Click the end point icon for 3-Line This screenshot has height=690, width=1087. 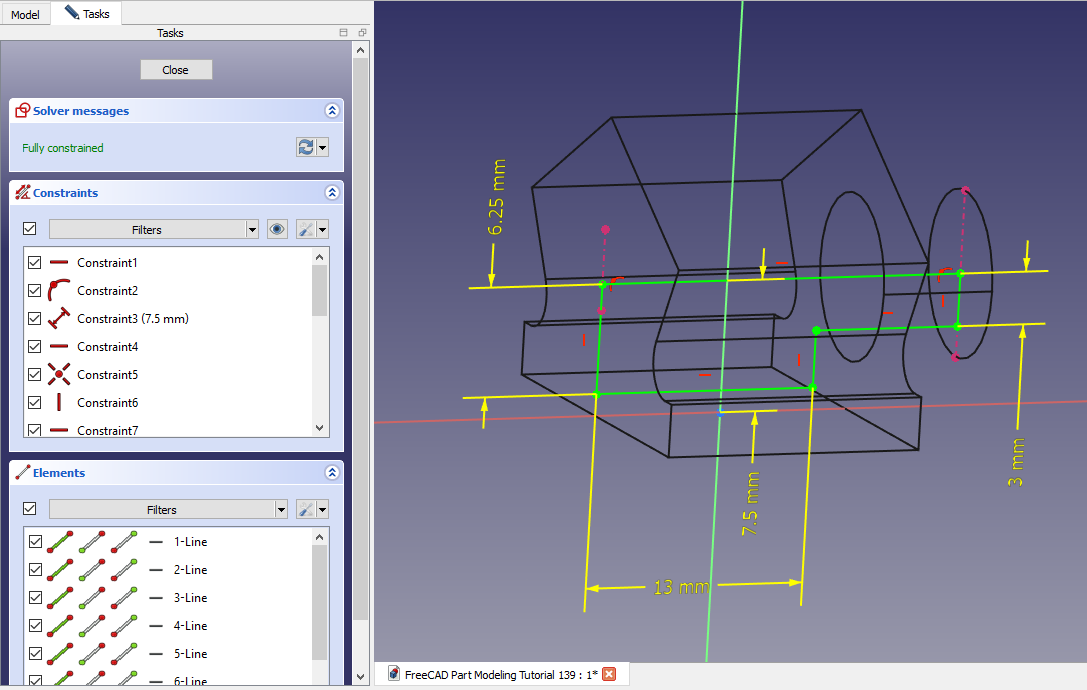(x=124, y=598)
